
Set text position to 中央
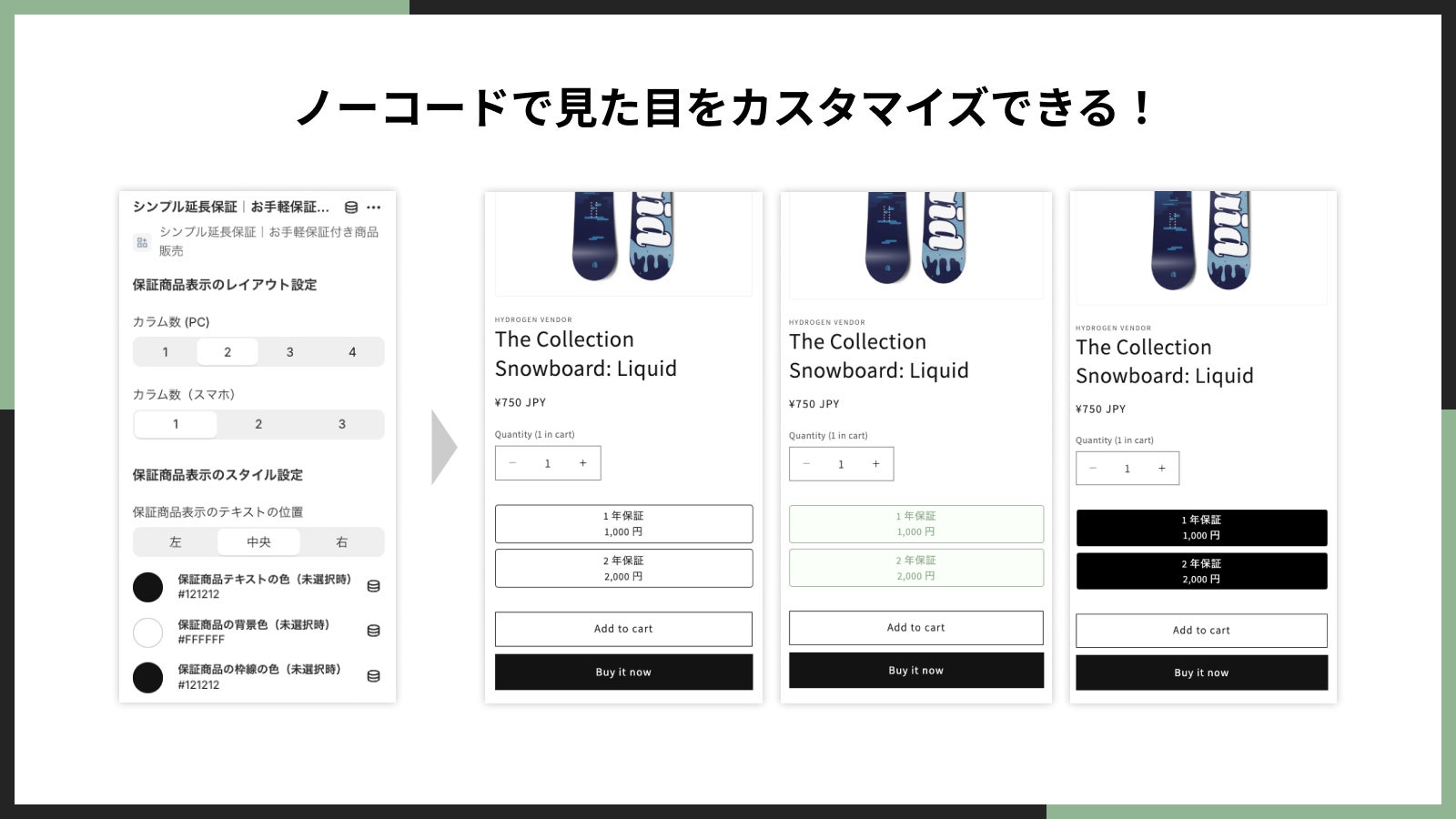258,542
